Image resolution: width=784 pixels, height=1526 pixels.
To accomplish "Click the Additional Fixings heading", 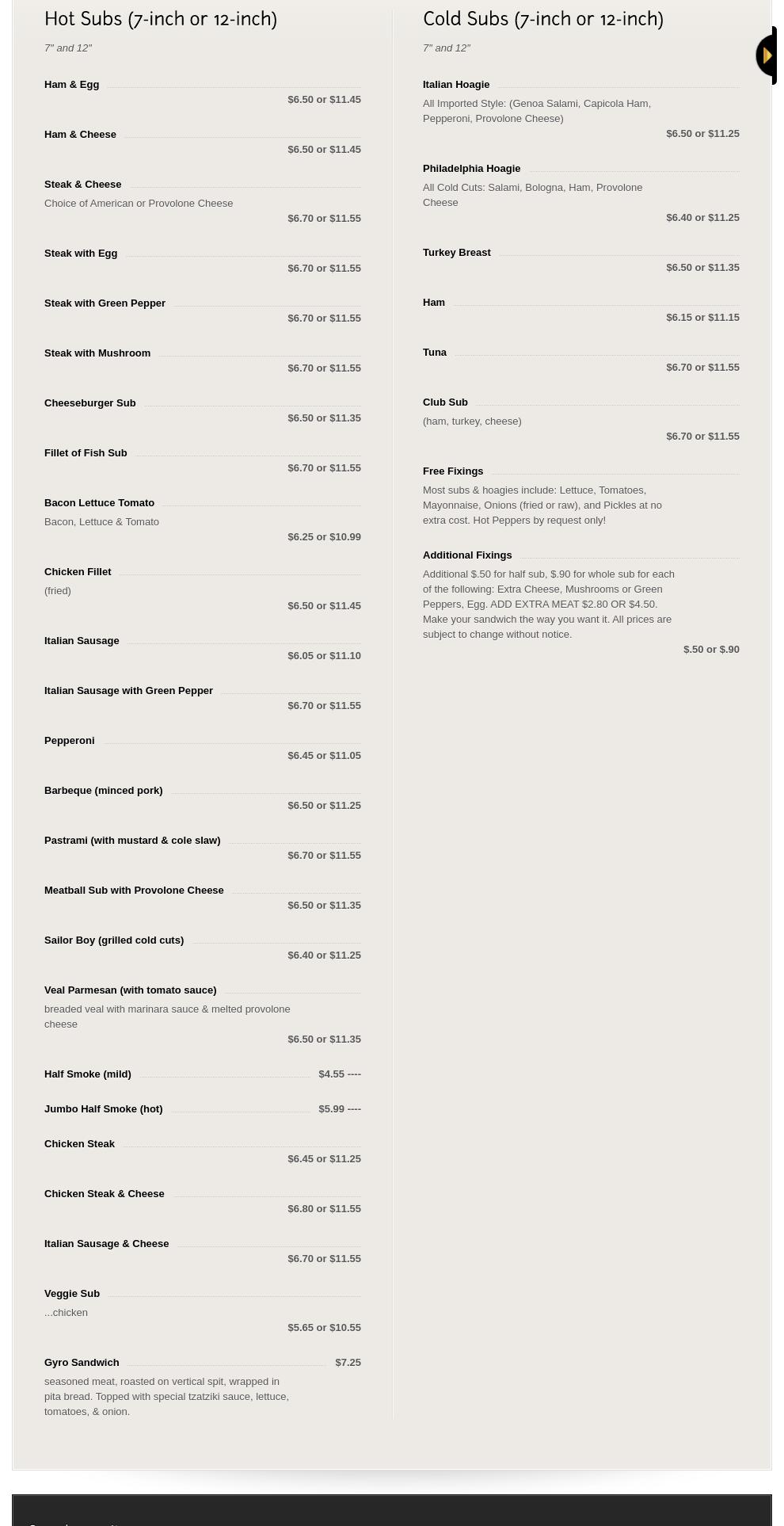I will click(467, 555).
